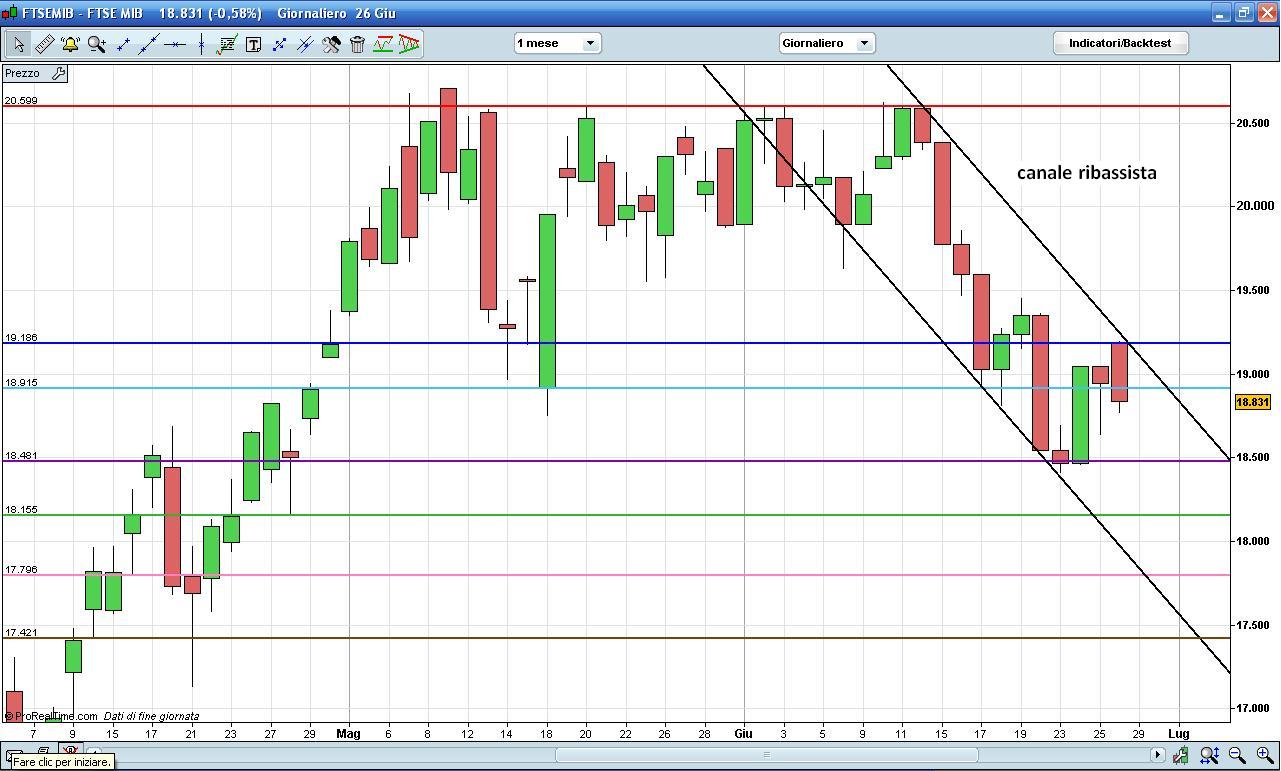The image size is (1281, 771).
Task: Open the hammer and wrench settings tool
Action: (x=331, y=44)
